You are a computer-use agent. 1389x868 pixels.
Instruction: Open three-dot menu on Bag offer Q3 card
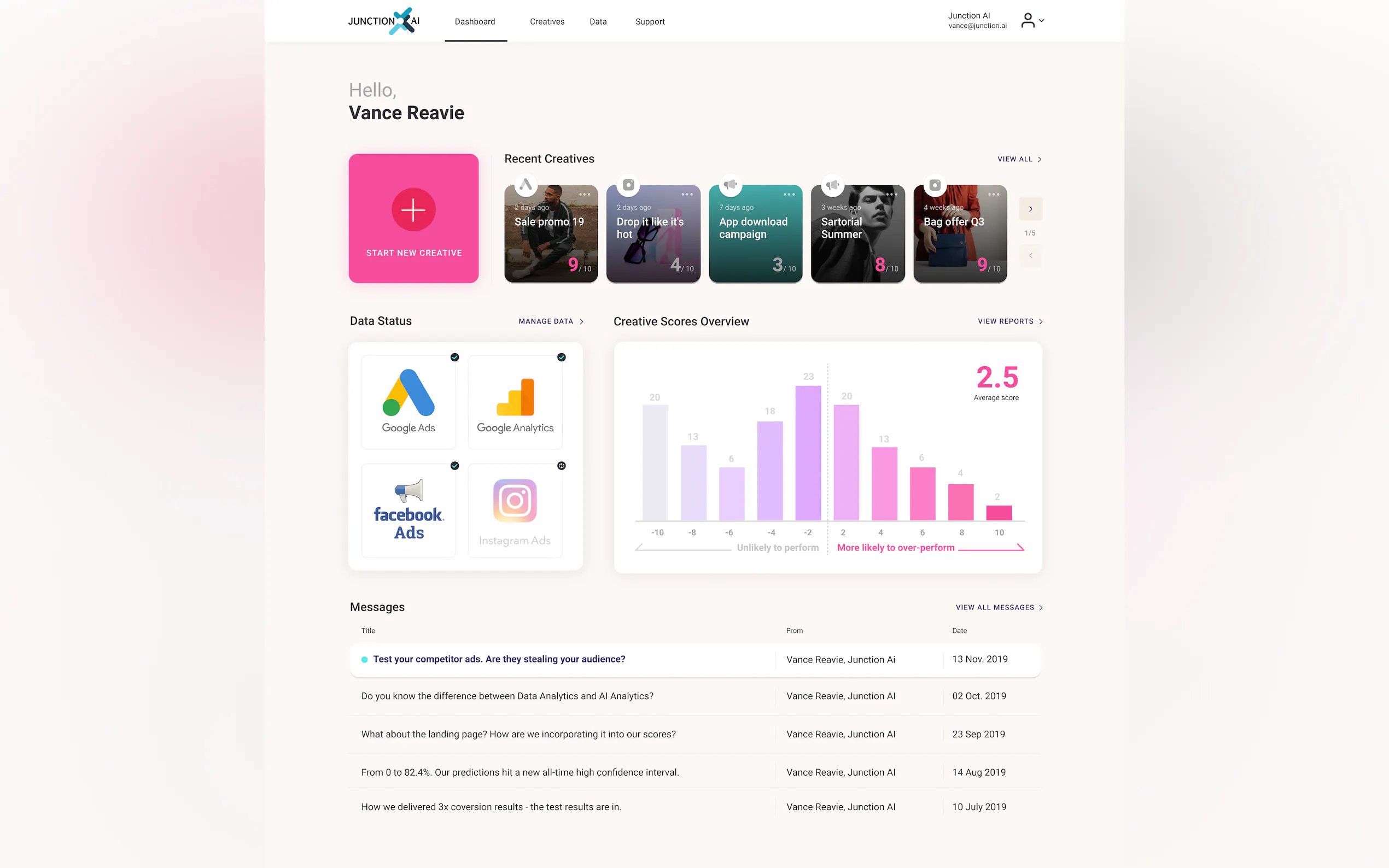(x=994, y=195)
